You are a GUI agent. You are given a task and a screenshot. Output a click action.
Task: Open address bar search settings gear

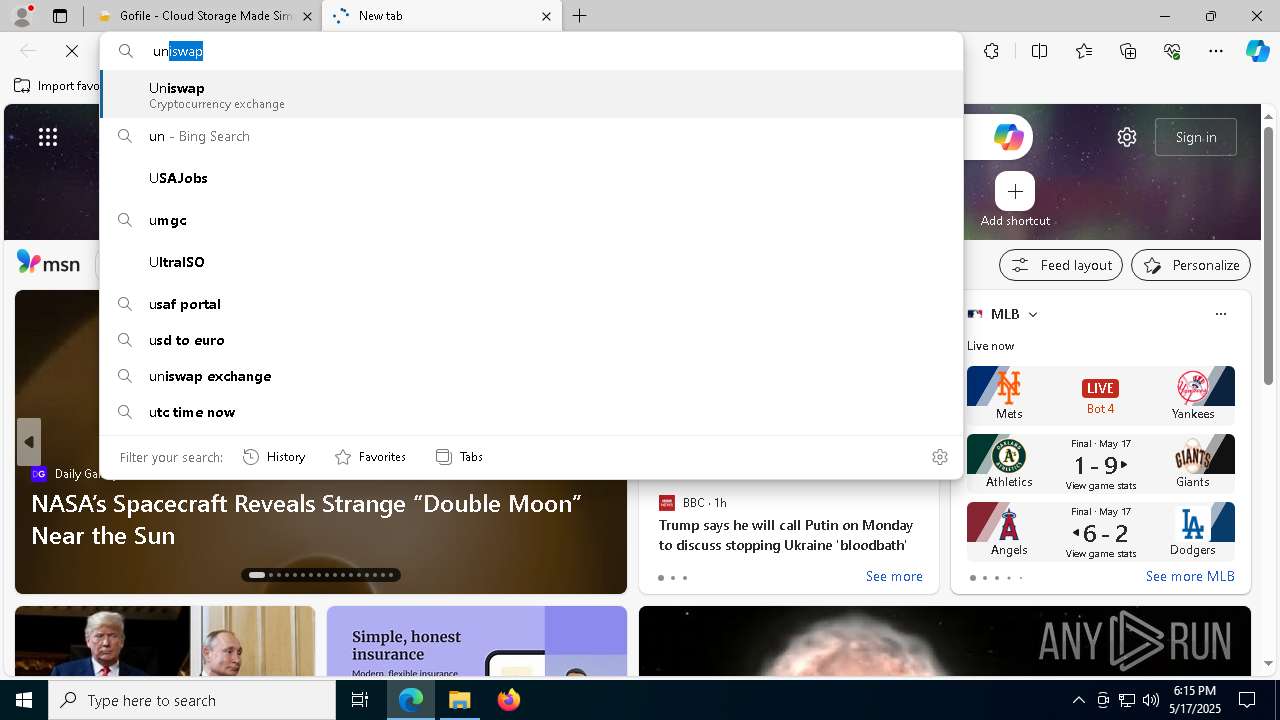940,457
